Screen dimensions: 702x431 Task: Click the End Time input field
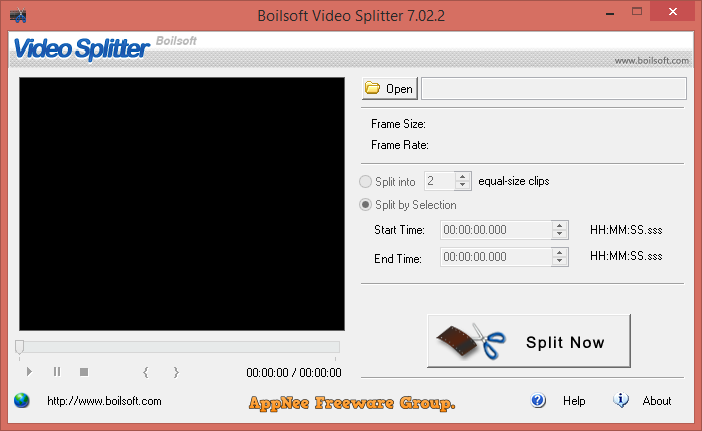496,257
